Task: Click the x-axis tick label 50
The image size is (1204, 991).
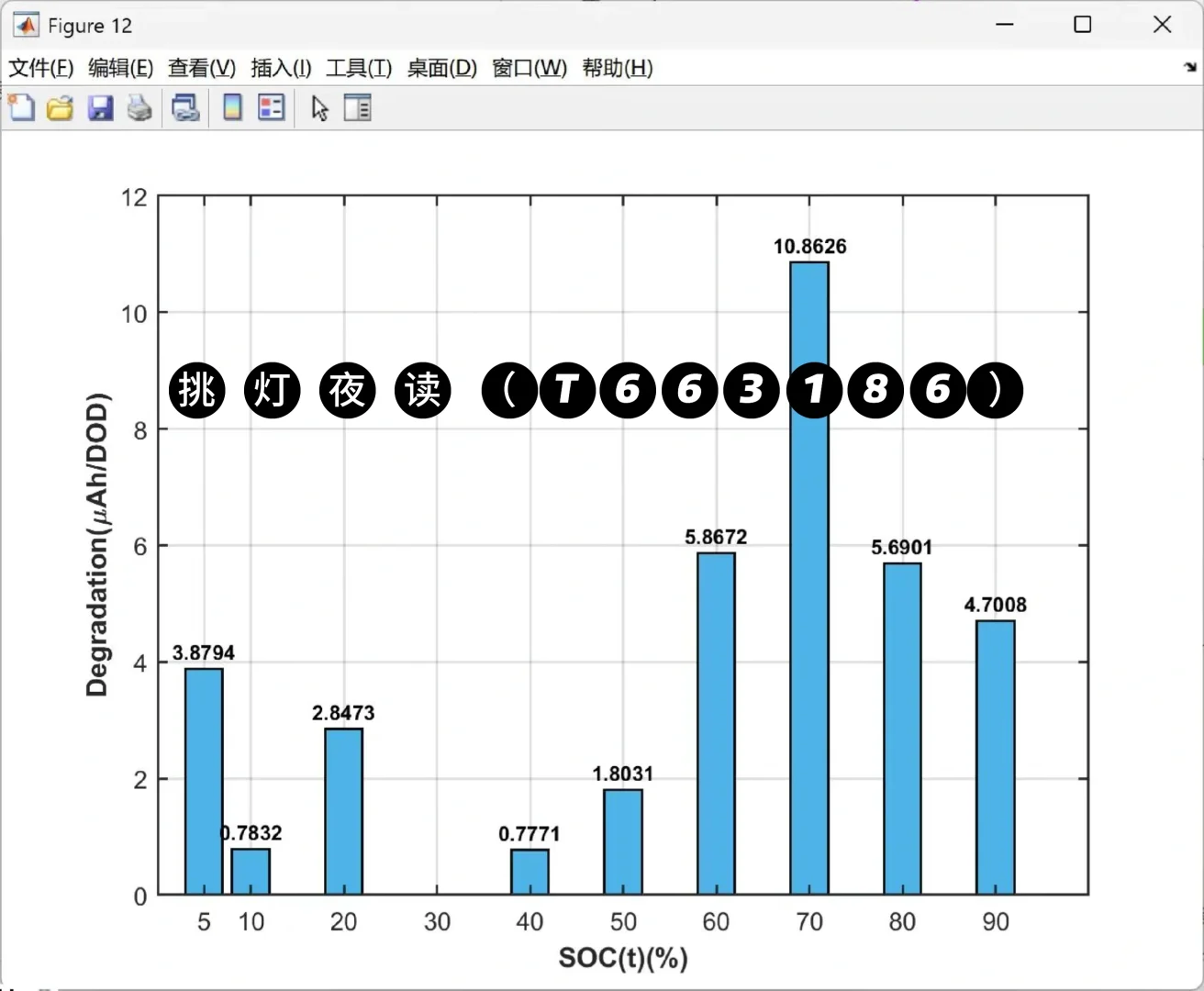Action: (623, 921)
